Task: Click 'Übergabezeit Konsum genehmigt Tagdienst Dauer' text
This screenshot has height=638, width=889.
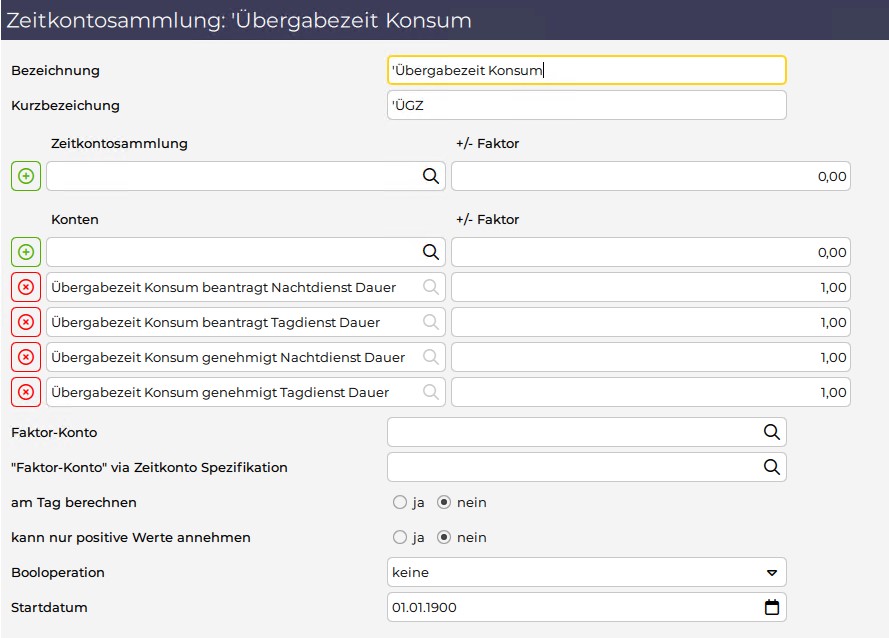Action: point(220,392)
